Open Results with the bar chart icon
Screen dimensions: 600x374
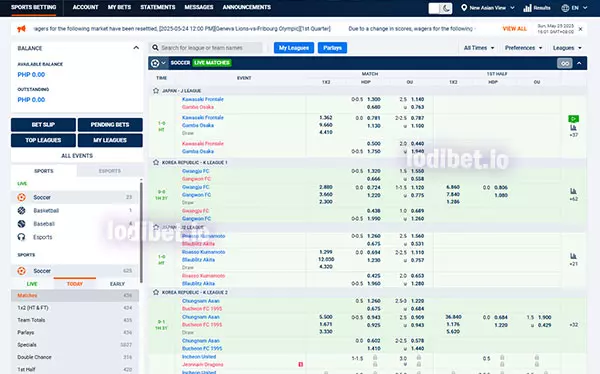(x=537, y=8)
